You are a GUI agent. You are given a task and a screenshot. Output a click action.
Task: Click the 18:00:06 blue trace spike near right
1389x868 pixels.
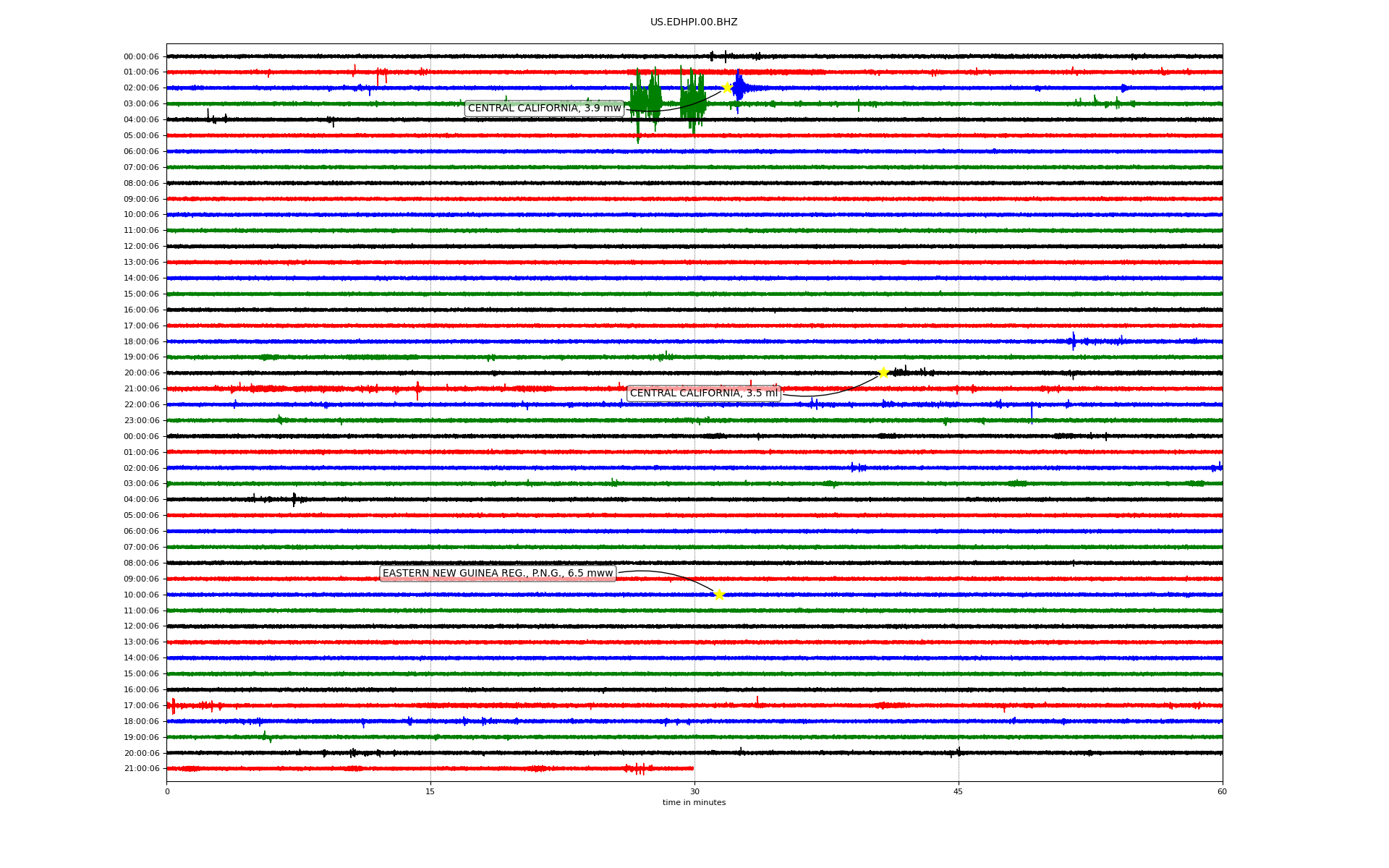[x=1074, y=341]
